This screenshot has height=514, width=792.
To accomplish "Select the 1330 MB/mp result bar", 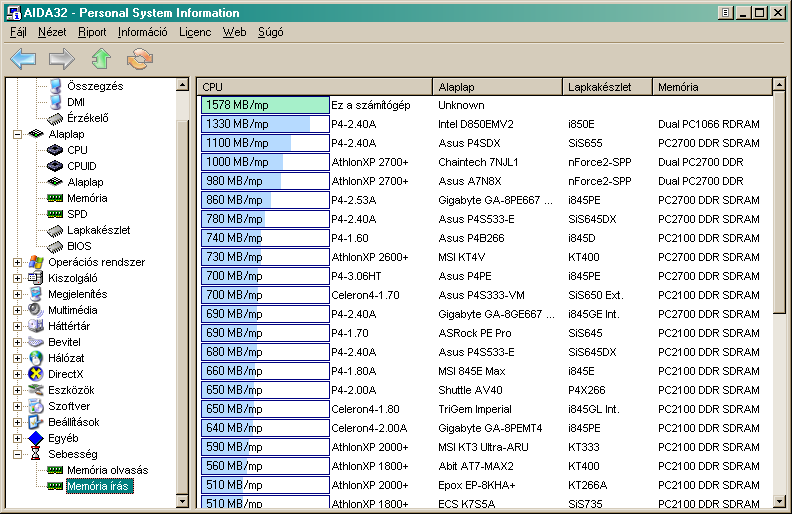I will [x=265, y=124].
